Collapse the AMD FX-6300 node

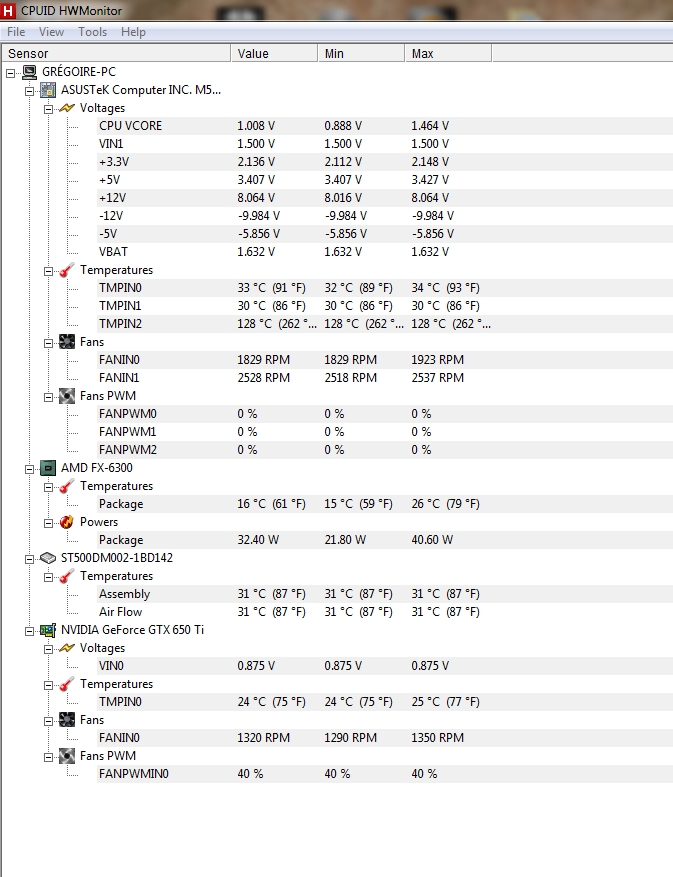click(29, 469)
